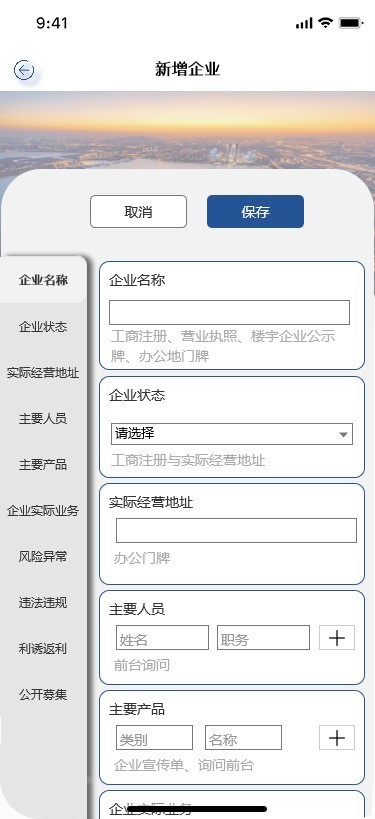Tap the cellular signal icon
The height and width of the screenshot is (819, 375).
[304, 24]
